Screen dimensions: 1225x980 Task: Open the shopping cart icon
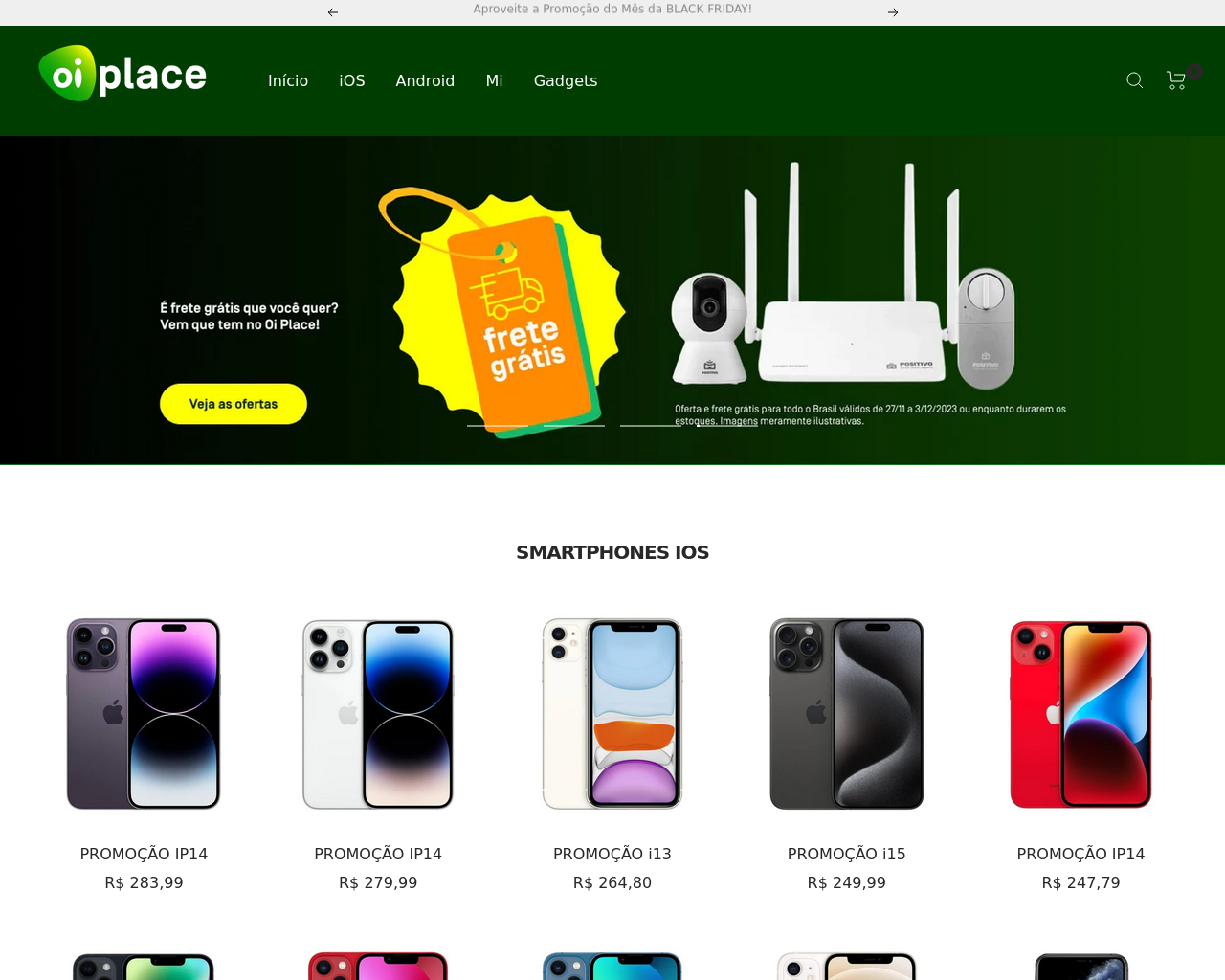(1177, 80)
